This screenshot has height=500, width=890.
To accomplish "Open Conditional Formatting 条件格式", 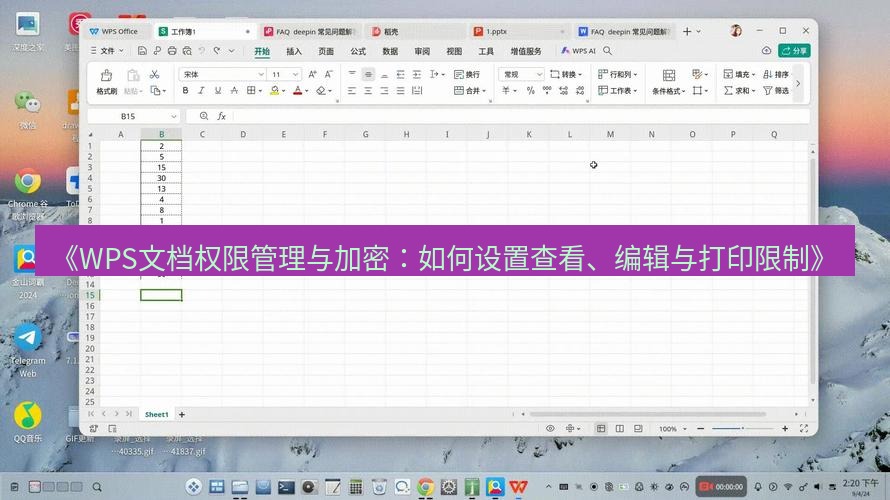I will pos(669,82).
